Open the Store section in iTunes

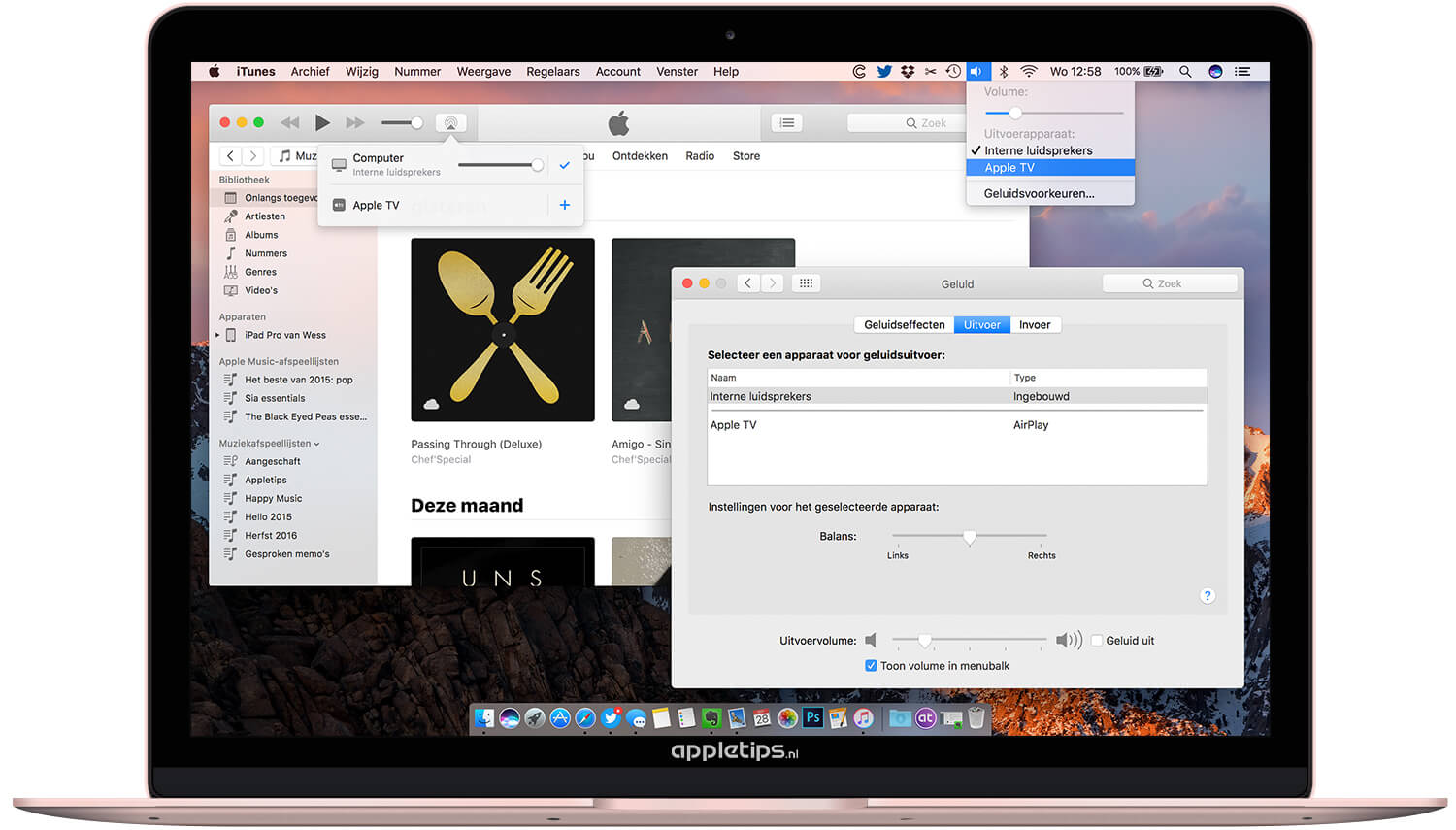click(746, 155)
